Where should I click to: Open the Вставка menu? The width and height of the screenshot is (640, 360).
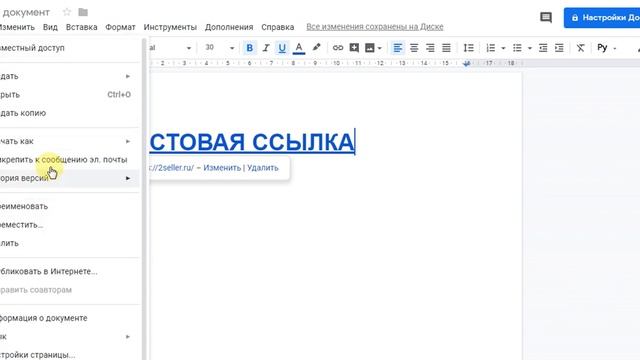point(82,27)
